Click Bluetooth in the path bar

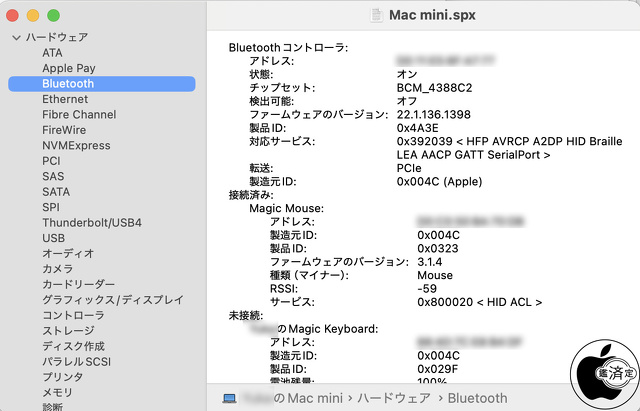478,398
